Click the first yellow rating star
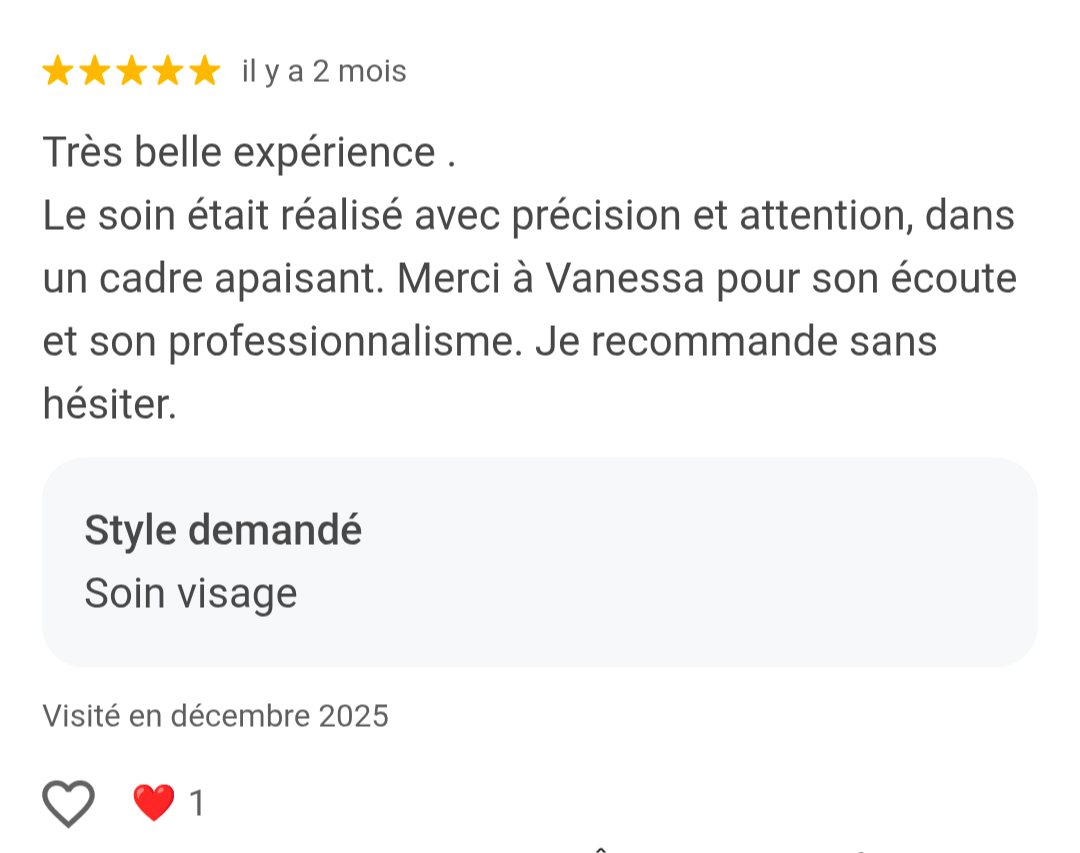This screenshot has width=1080, height=853. point(58,72)
